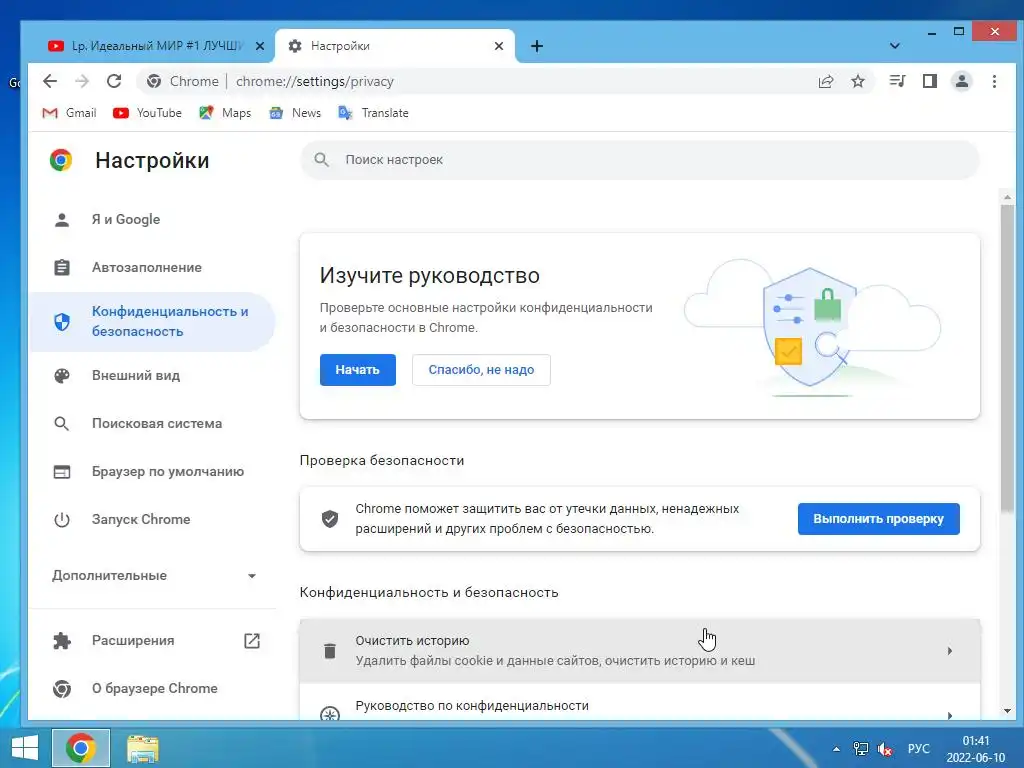The width and height of the screenshot is (1024, 768).
Task: Open File Explorer from the taskbar
Action: point(142,748)
